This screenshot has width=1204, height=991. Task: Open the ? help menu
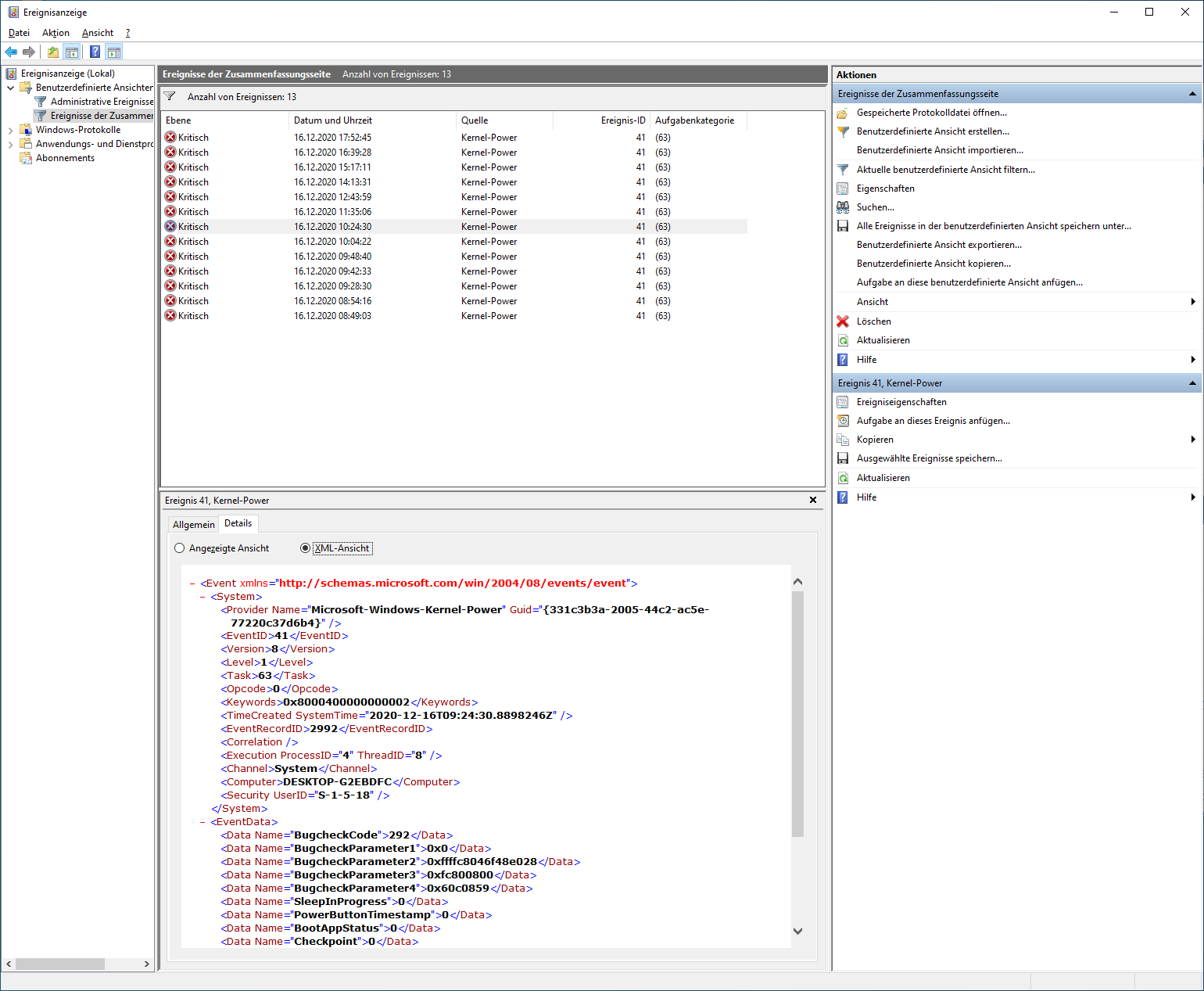(x=127, y=33)
